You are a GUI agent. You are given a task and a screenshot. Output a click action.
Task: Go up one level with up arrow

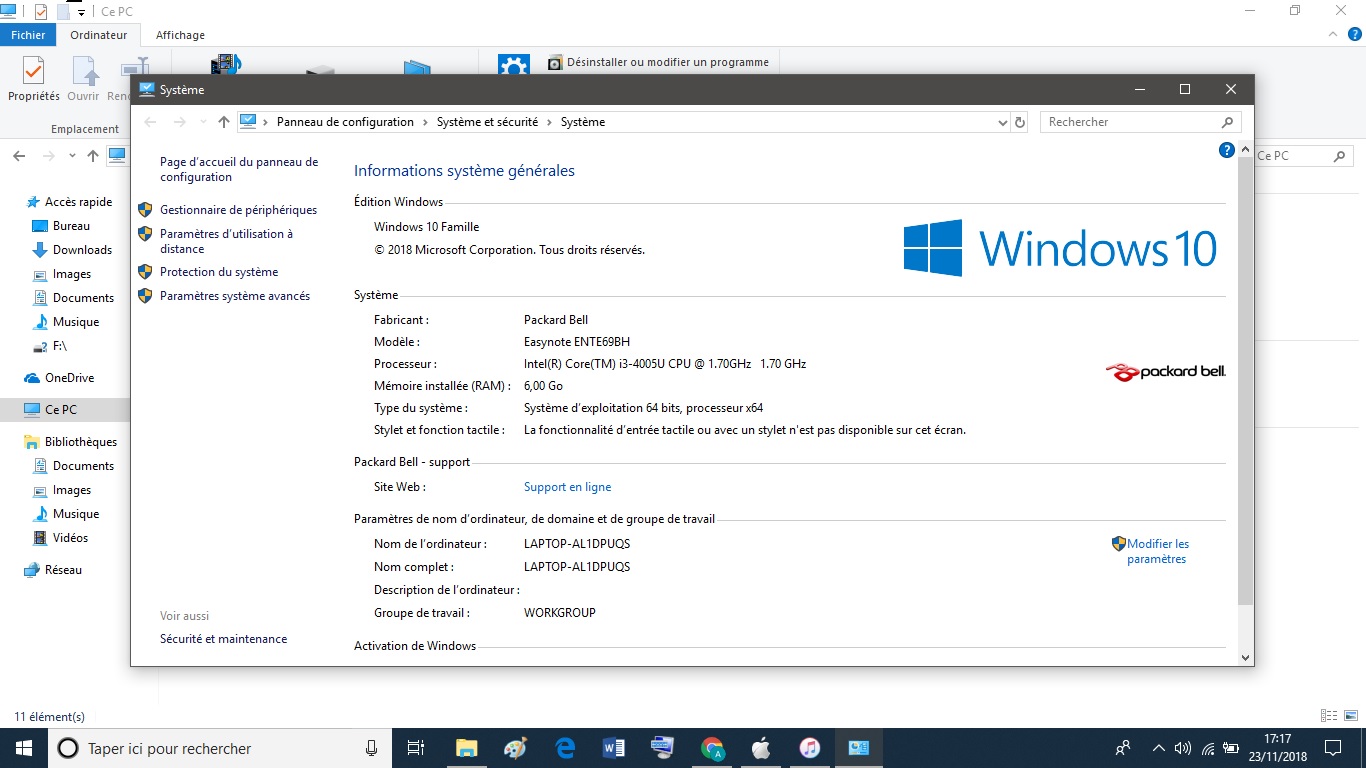[224, 122]
